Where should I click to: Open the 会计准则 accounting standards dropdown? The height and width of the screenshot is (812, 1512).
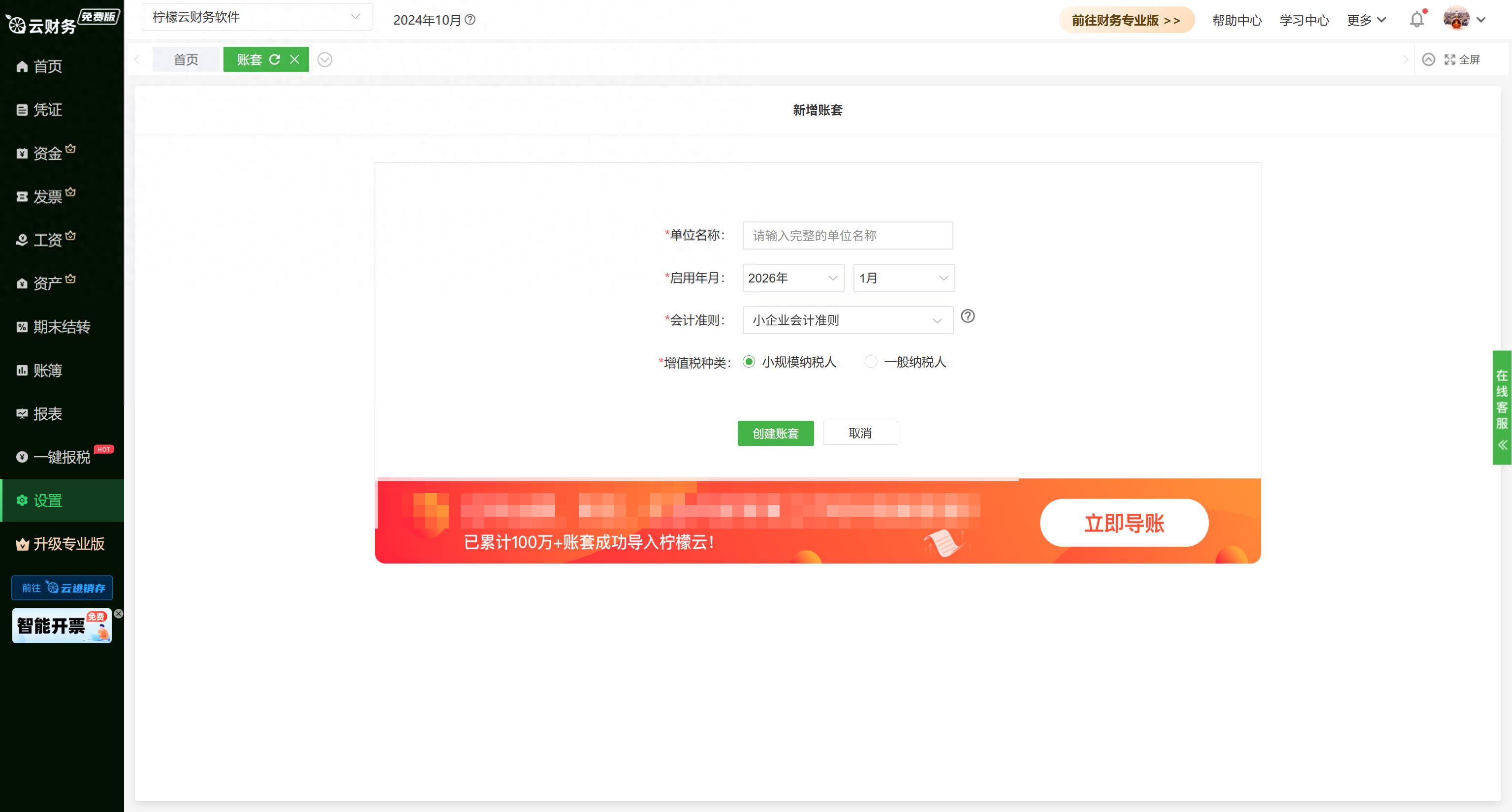[847, 320]
